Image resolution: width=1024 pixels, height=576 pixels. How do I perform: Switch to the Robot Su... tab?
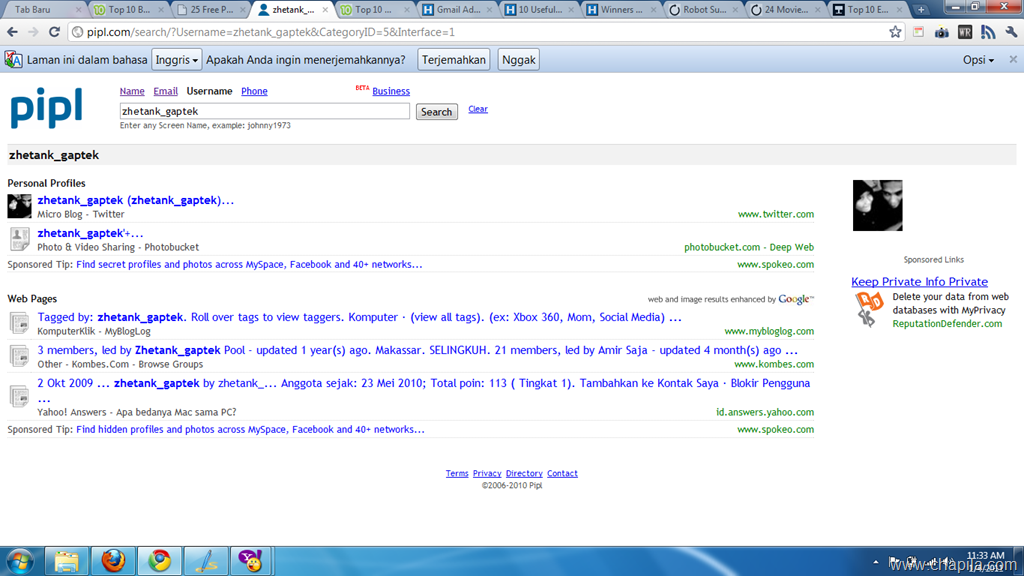point(705,10)
